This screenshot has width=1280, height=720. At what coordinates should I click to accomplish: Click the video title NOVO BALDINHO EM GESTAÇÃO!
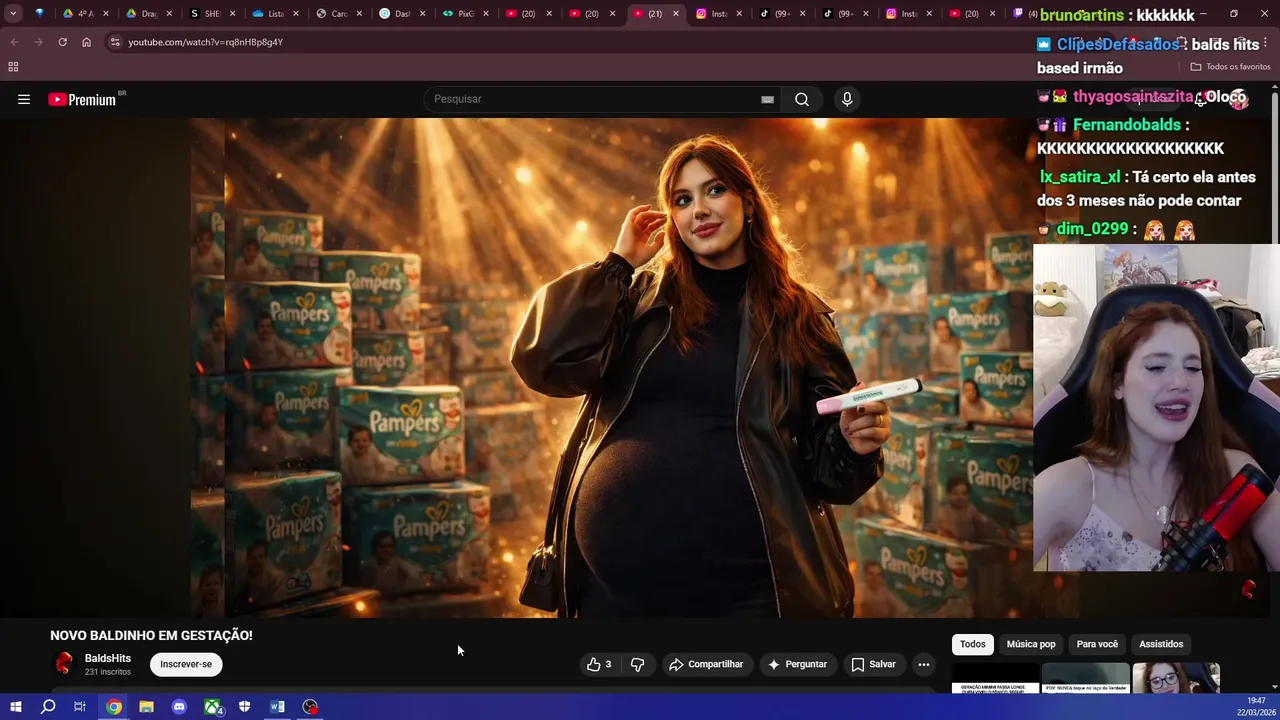[x=151, y=635]
